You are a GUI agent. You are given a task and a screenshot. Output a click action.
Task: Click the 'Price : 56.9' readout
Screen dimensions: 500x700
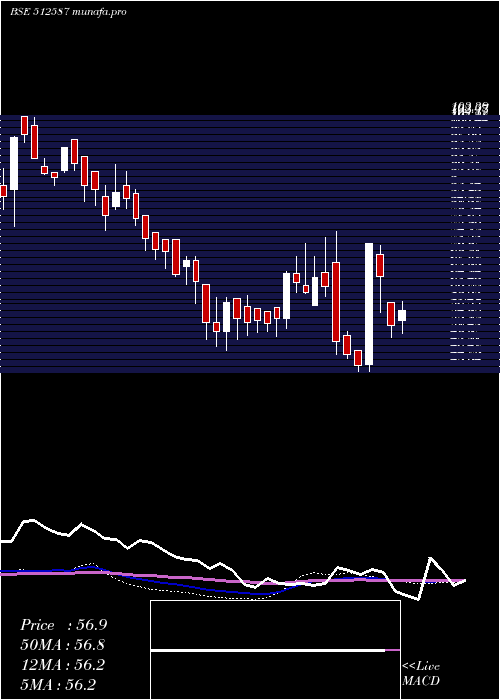click(63, 625)
